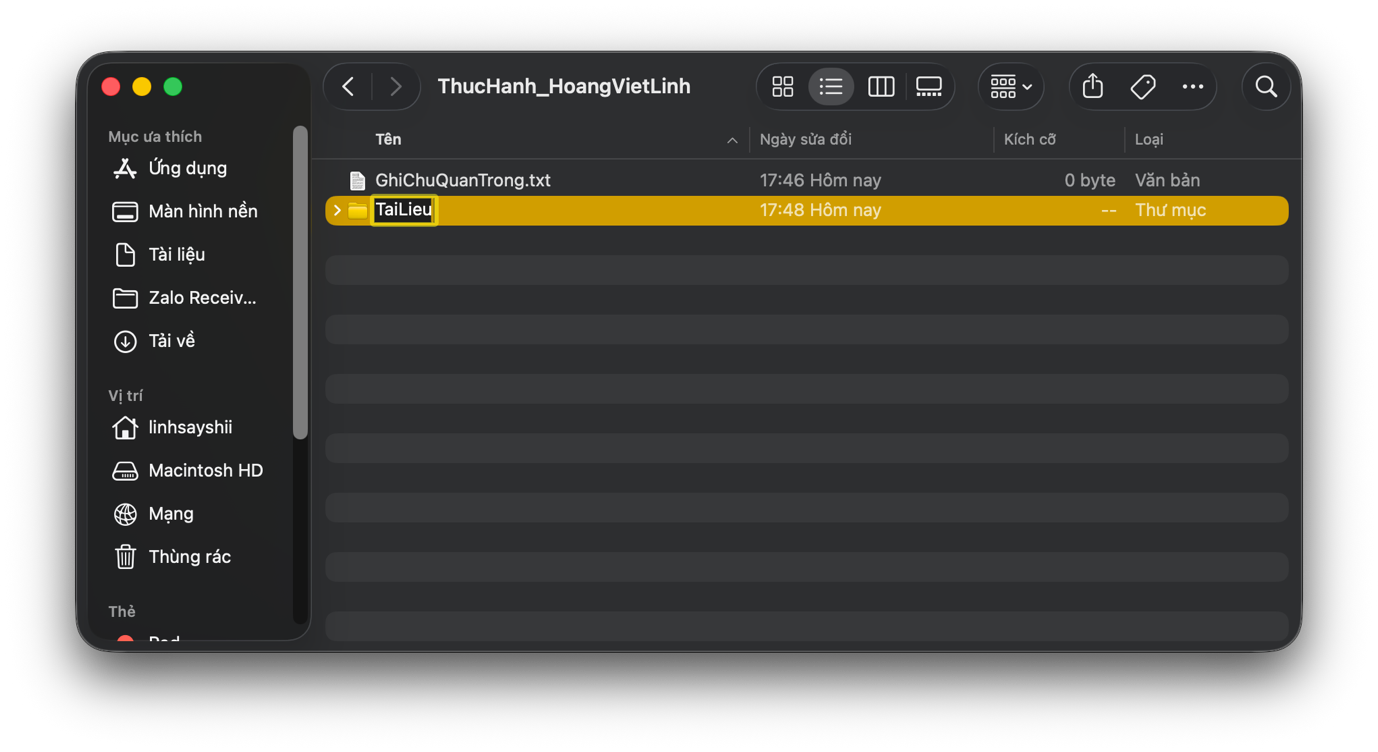The height and width of the screenshot is (752, 1378).
Task: Click the Macintosh HD drive icon
Action: pos(125,470)
